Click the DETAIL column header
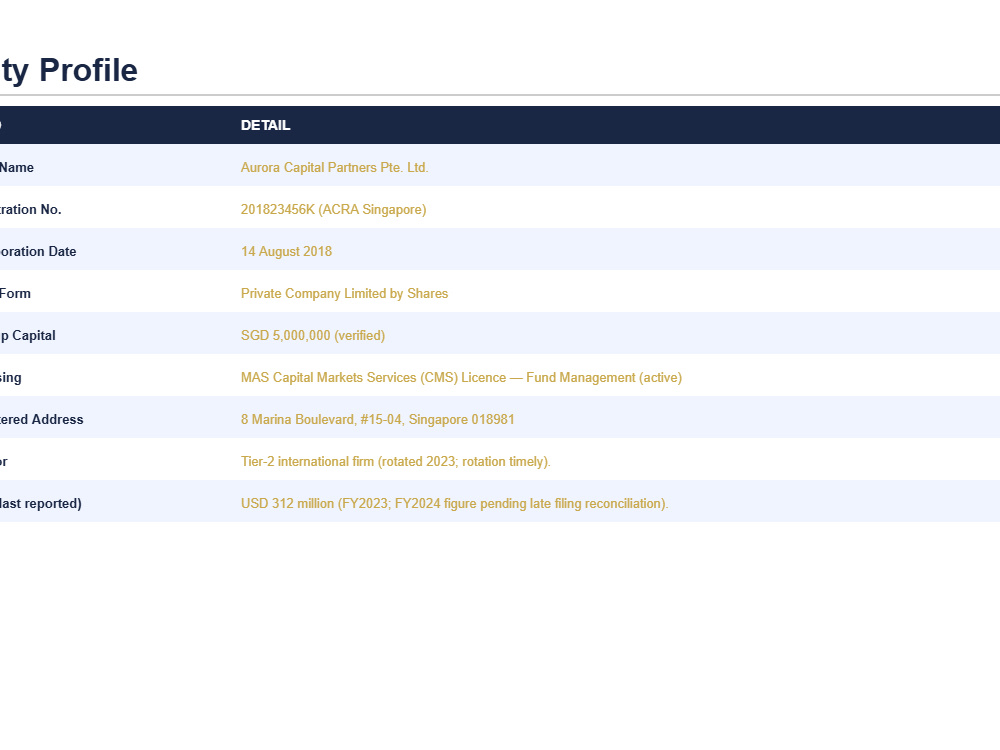This screenshot has height=750, width=1000. (265, 126)
